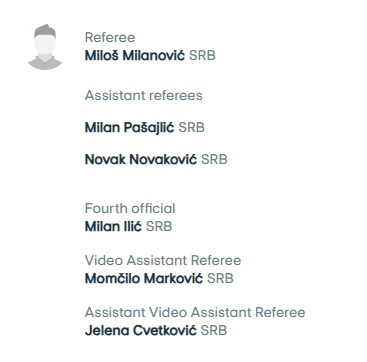Select the surname Milanović
This screenshot has height=362, width=367.
[x=154, y=55]
